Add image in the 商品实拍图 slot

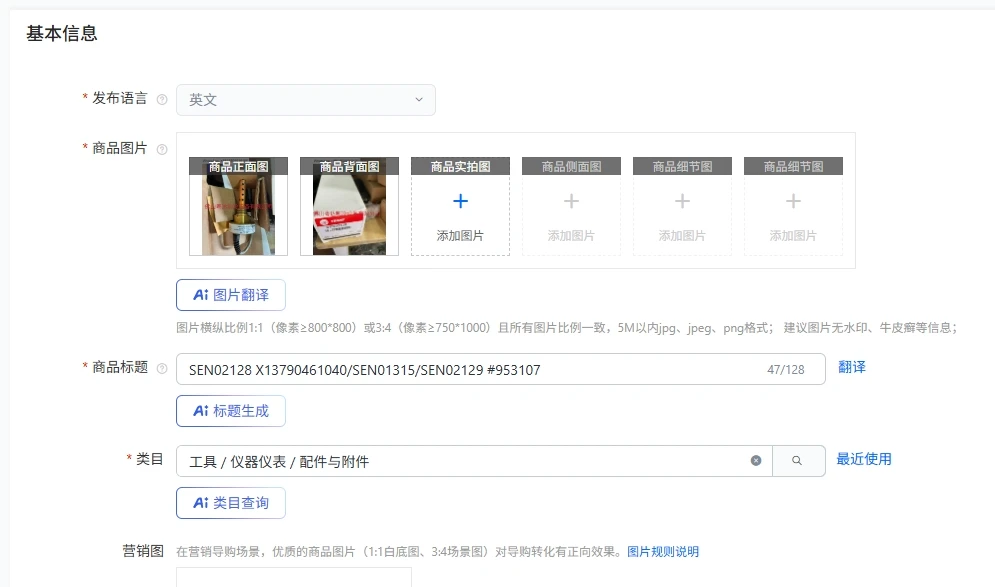pyautogui.click(x=461, y=206)
